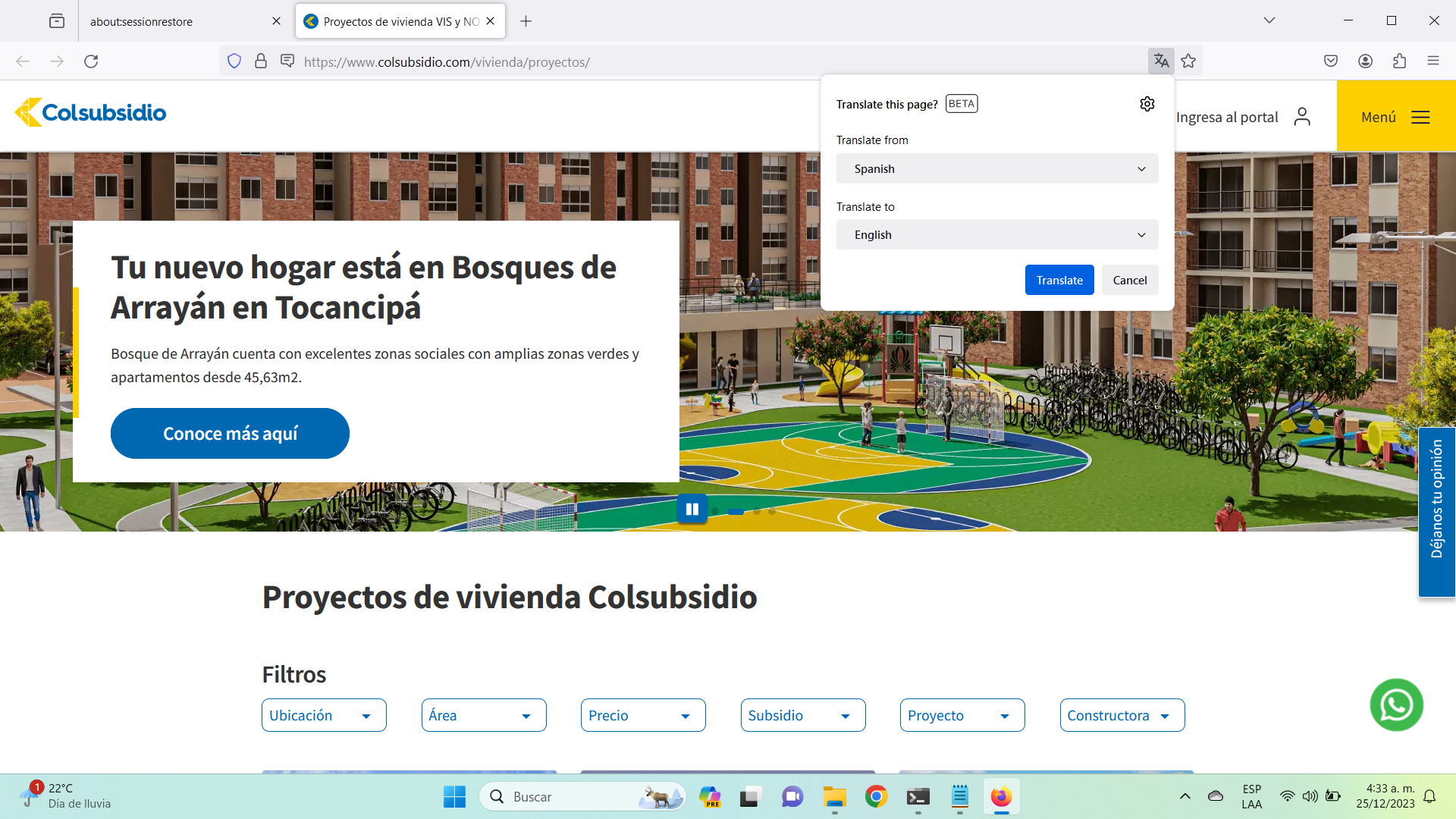Pause the banner carousel
The width and height of the screenshot is (1456, 819).
(x=692, y=510)
